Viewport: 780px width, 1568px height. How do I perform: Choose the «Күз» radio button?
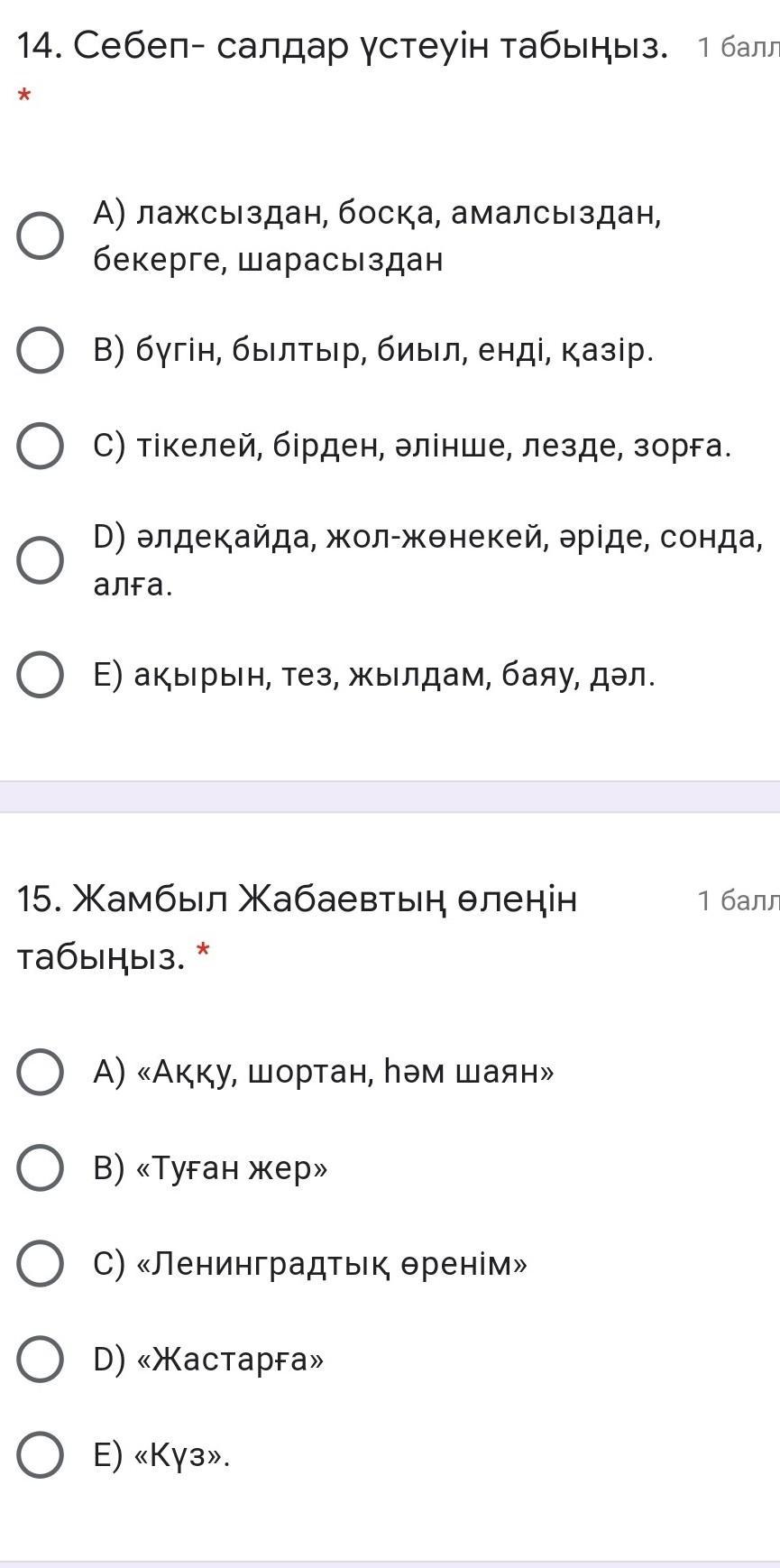tap(41, 1455)
